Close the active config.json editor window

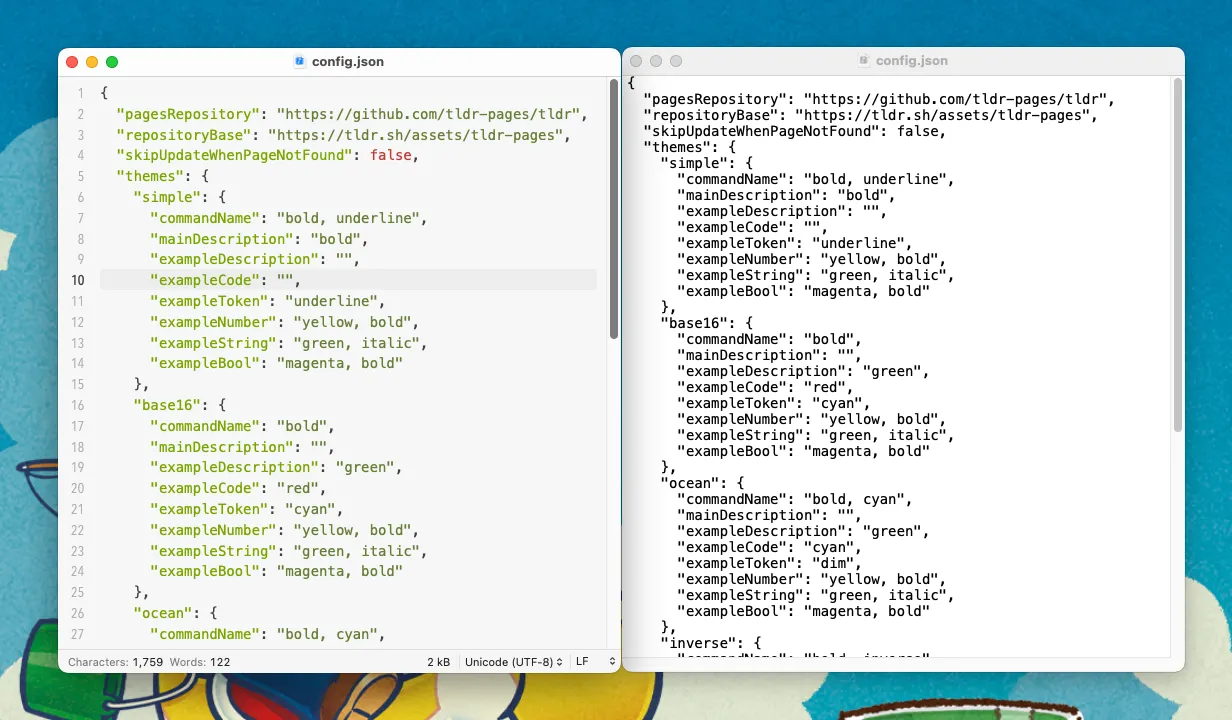coord(72,62)
